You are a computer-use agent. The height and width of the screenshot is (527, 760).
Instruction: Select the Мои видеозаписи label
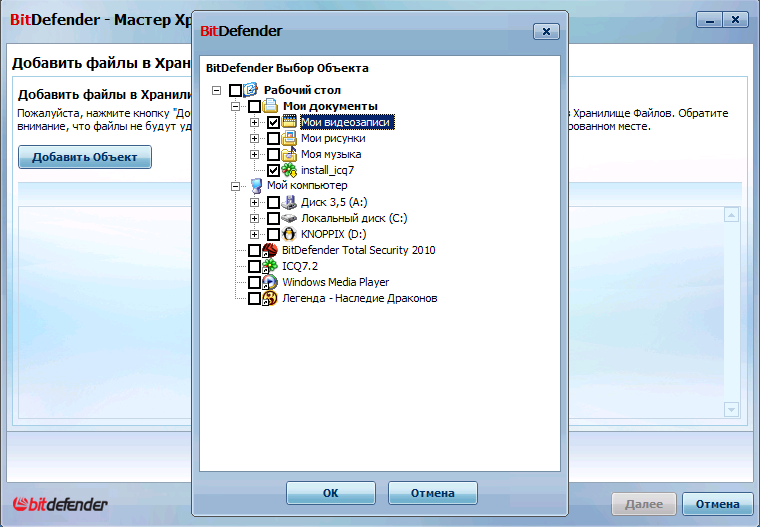[347, 122]
